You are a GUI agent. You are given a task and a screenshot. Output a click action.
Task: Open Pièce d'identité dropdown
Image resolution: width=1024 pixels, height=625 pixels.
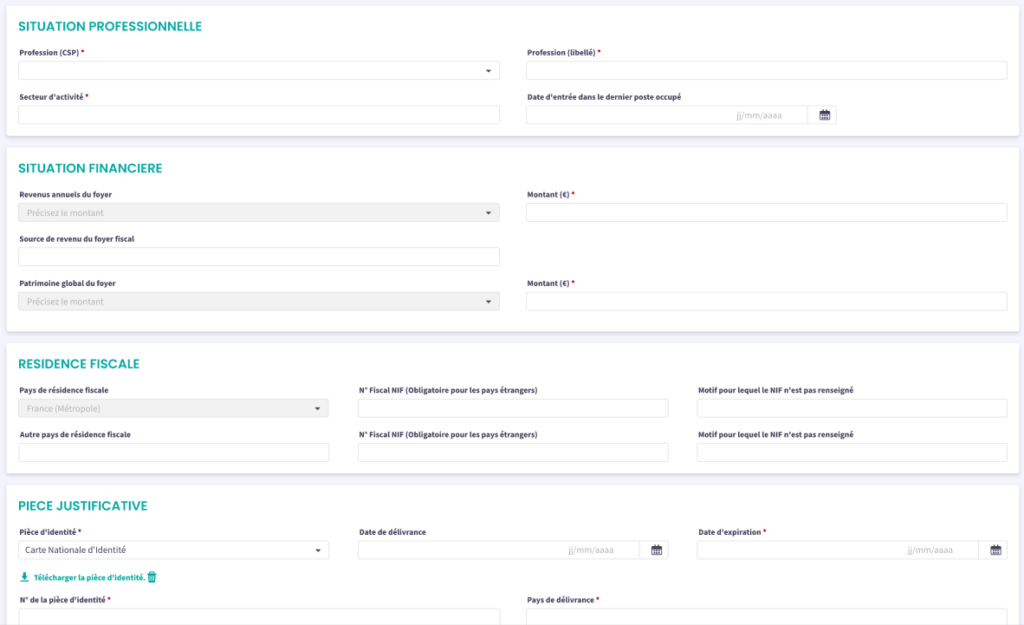pyautogui.click(x=173, y=550)
